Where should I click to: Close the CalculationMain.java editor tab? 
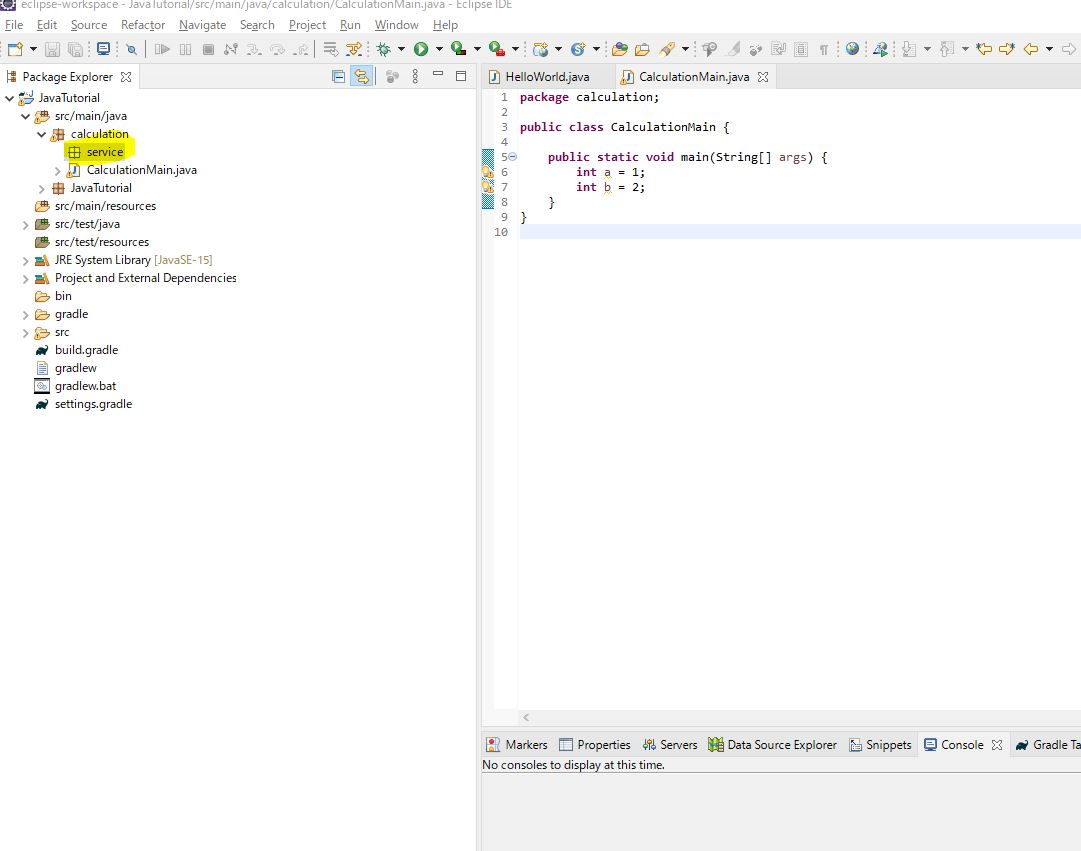[763, 77]
